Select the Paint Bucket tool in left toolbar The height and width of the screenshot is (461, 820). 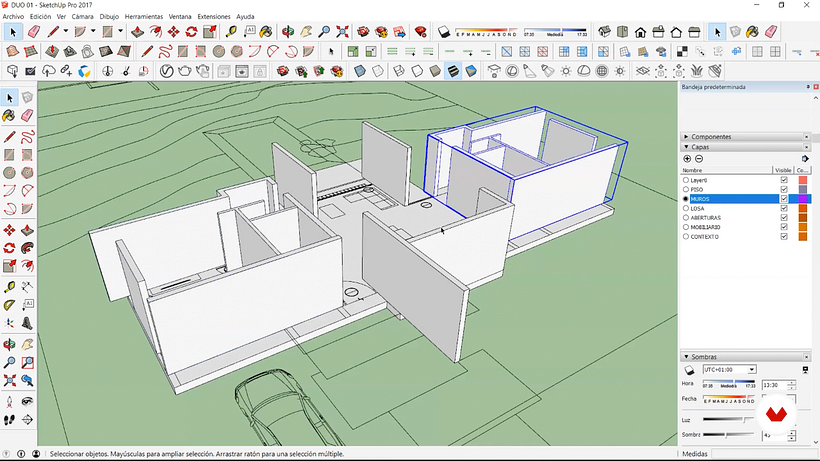9,116
